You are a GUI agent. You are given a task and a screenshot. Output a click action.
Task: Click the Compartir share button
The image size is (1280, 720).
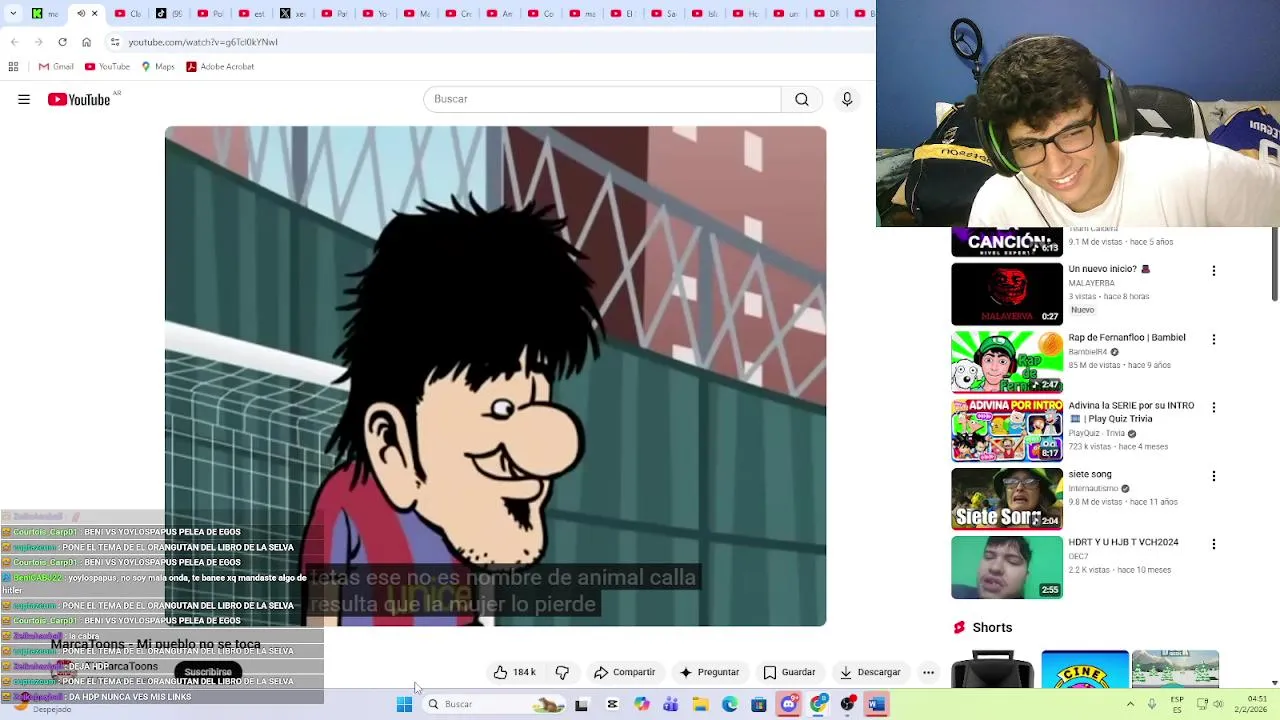(x=624, y=672)
